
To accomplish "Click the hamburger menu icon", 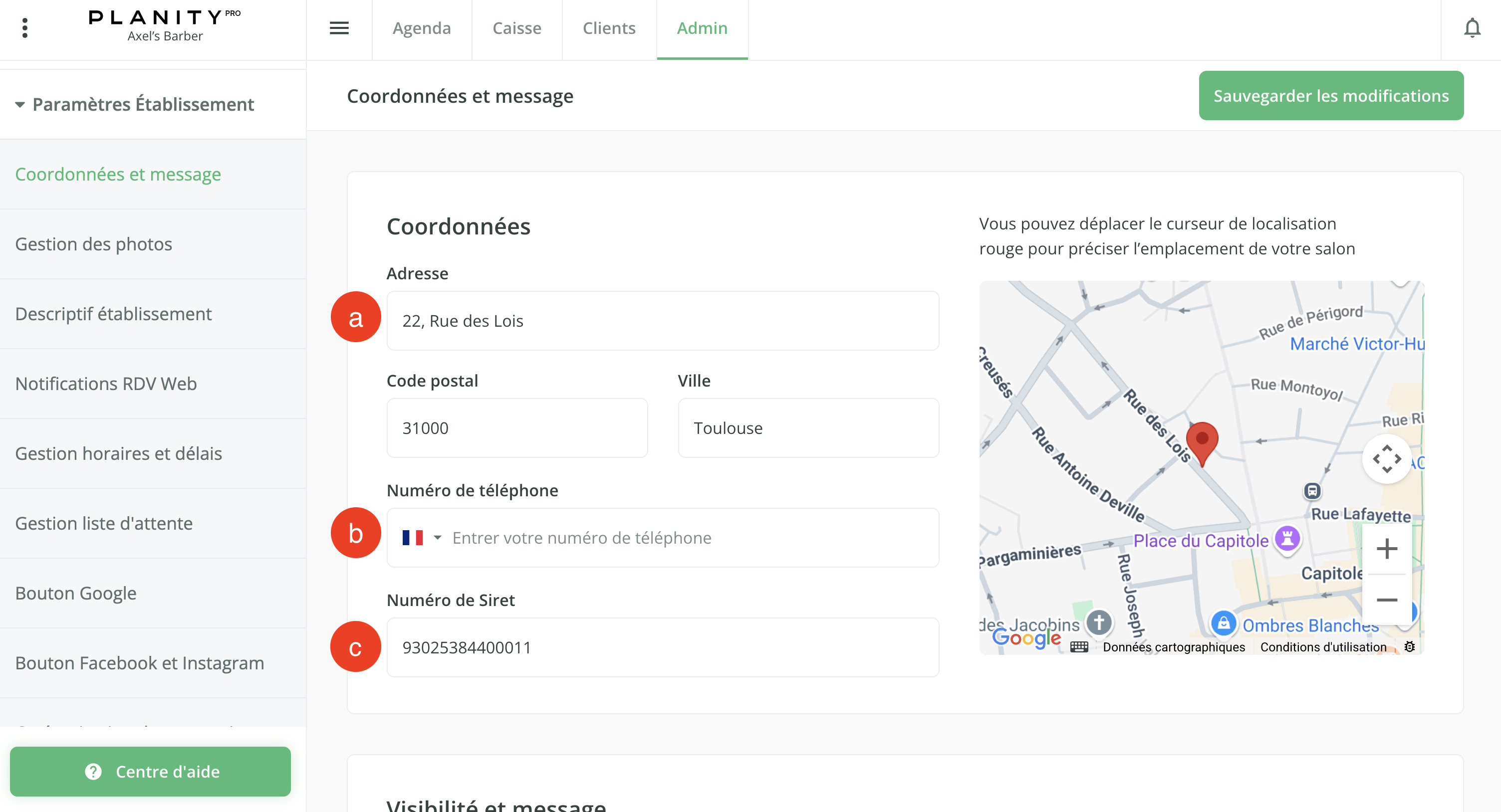I will (x=339, y=28).
